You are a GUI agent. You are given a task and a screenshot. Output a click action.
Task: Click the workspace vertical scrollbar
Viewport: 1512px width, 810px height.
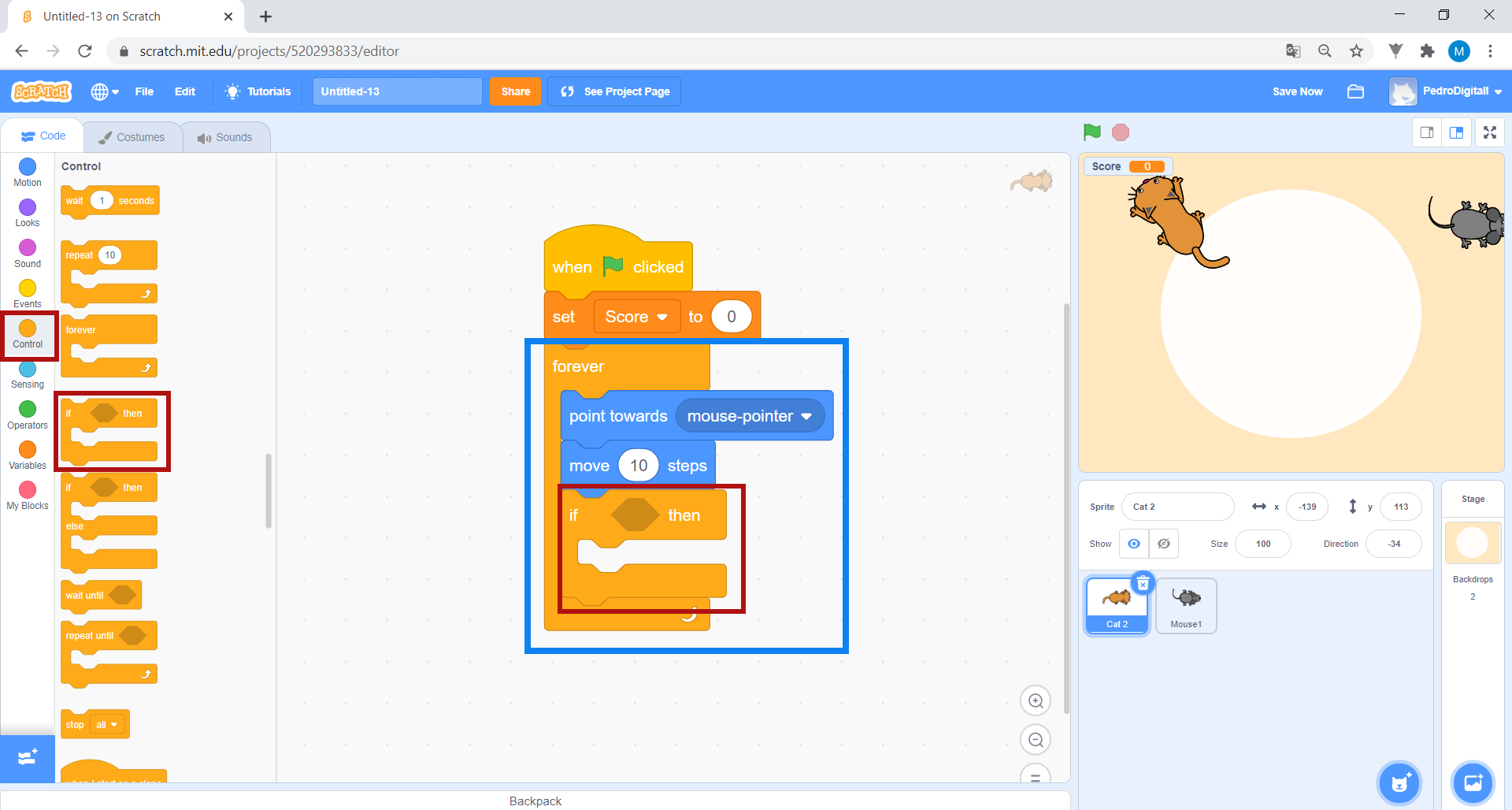[x=1067, y=508]
